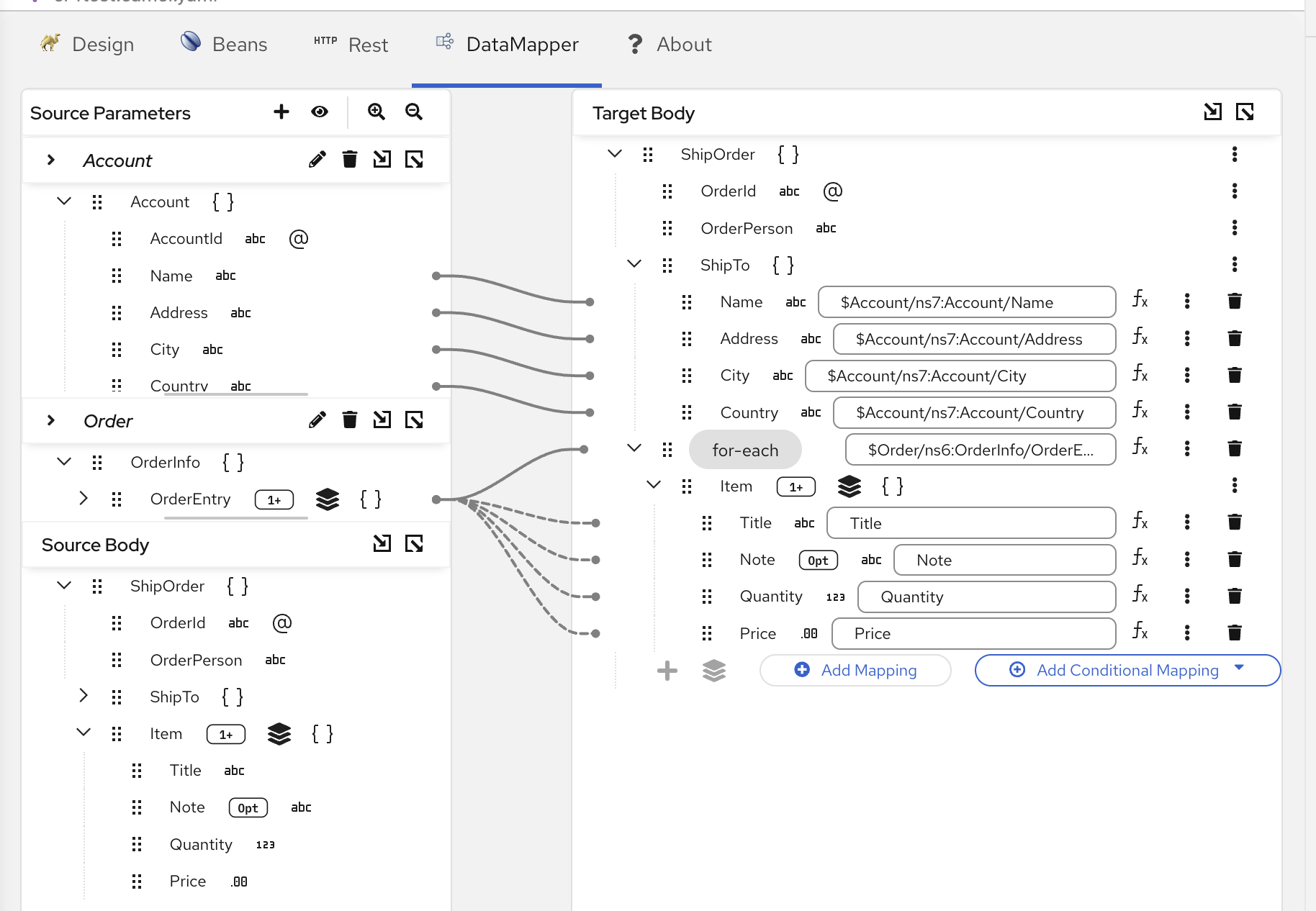Delete the for-each mapping
This screenshot has width=1316, height=911.
(x=1235, y=448)
